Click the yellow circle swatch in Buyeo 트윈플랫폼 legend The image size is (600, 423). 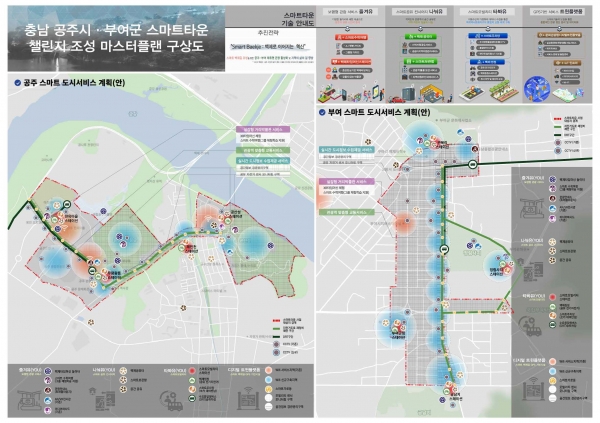tap(553, 381)
